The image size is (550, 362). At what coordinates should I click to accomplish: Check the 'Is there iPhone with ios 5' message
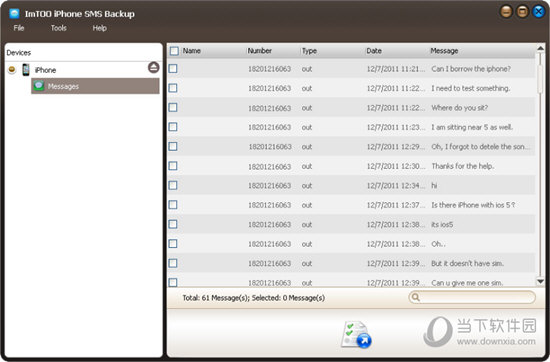tap(173, 205)
